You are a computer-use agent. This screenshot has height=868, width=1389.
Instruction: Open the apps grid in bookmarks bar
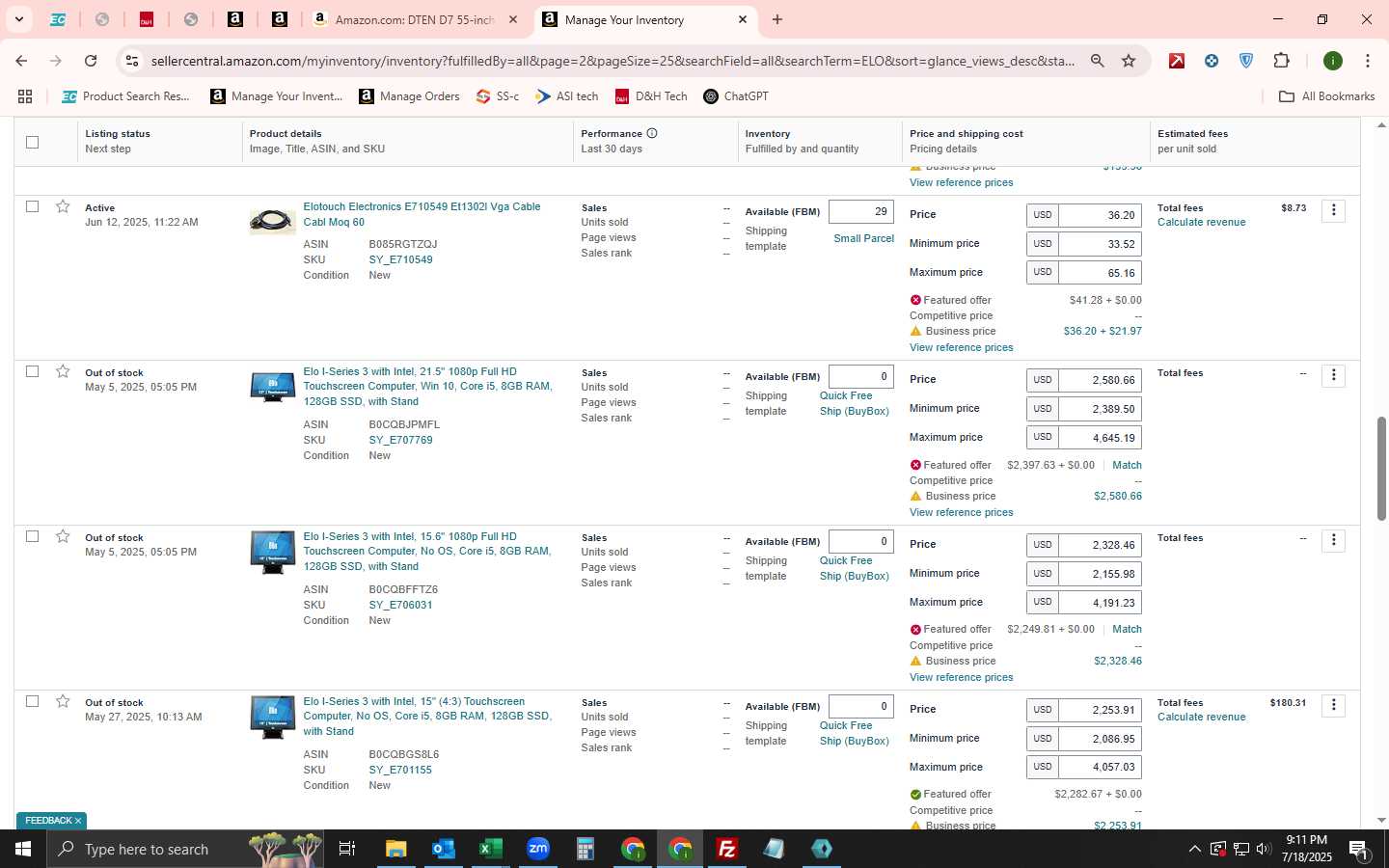tap(25, 96)
